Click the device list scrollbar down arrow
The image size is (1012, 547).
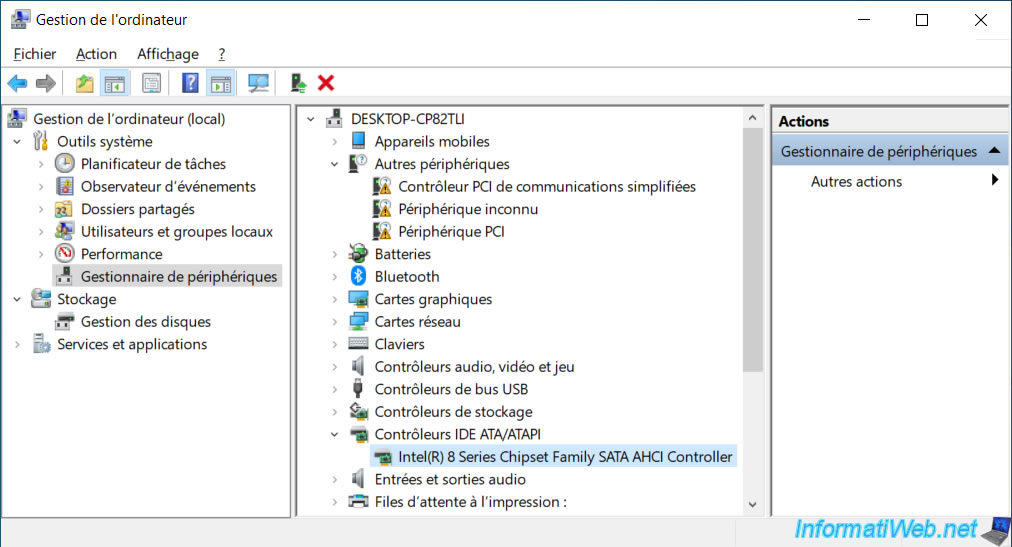click(x=752, y=504)
